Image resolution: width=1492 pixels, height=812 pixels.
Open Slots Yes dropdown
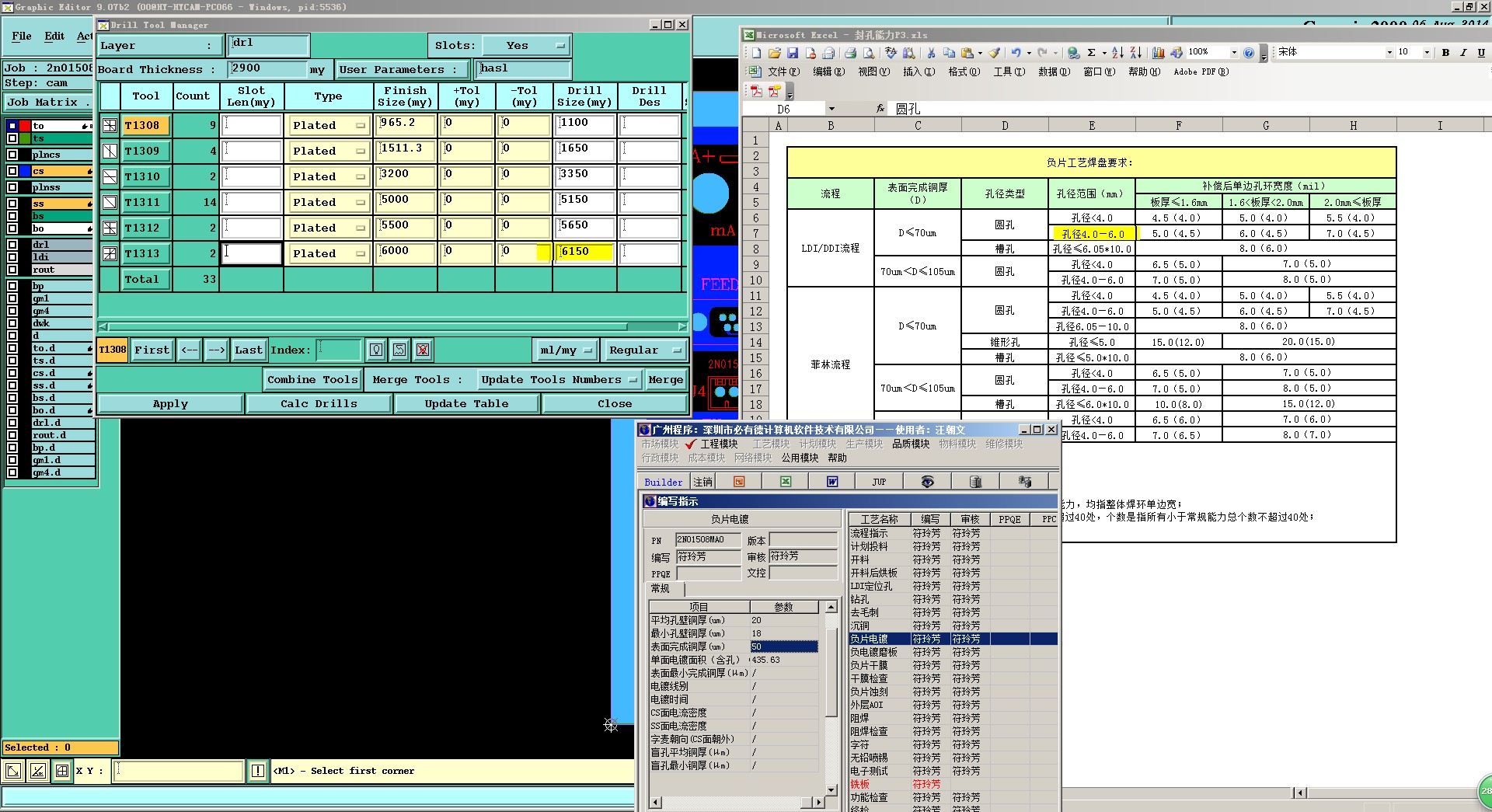(x=527, y=46)
